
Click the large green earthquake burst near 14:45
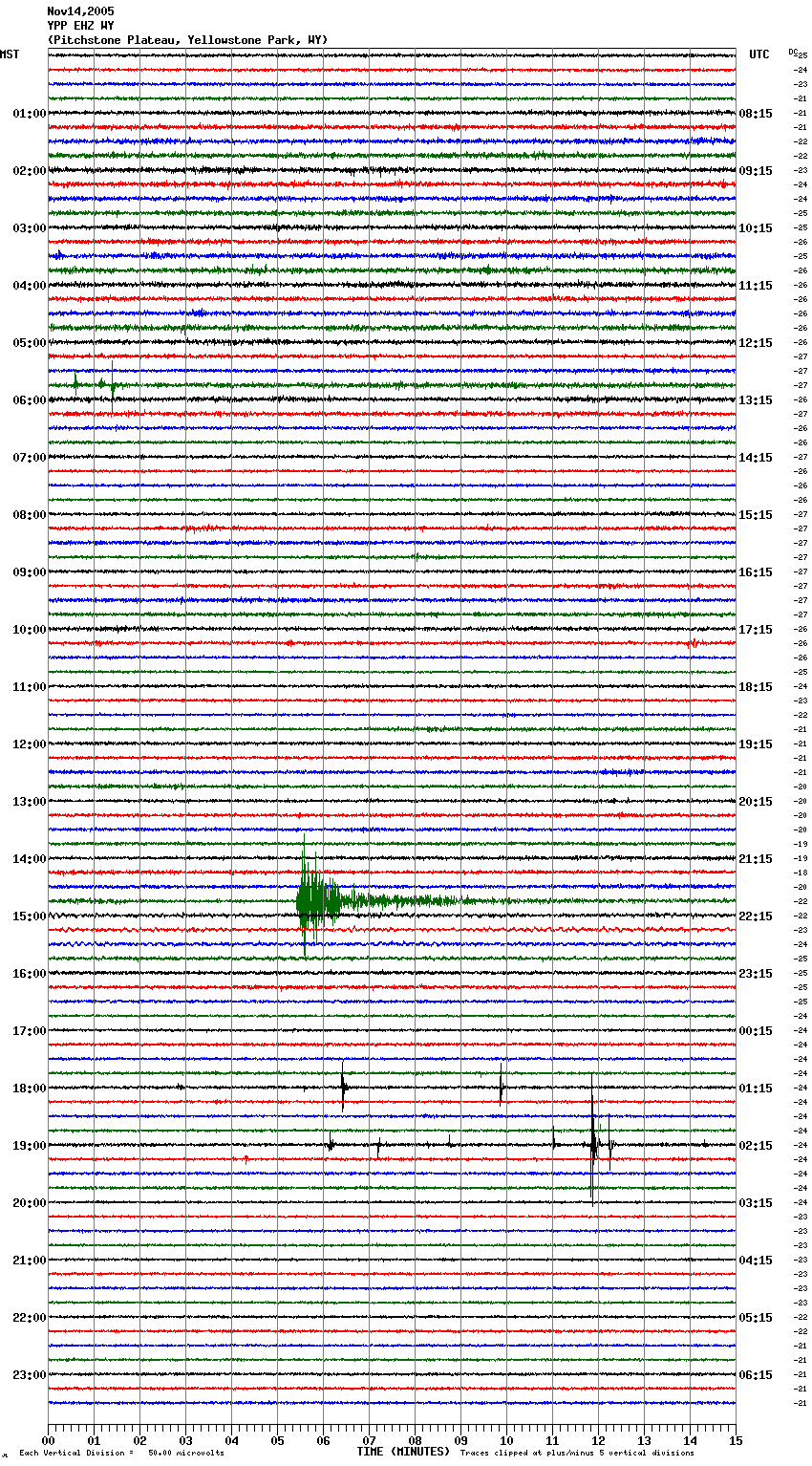coord(317,900)
